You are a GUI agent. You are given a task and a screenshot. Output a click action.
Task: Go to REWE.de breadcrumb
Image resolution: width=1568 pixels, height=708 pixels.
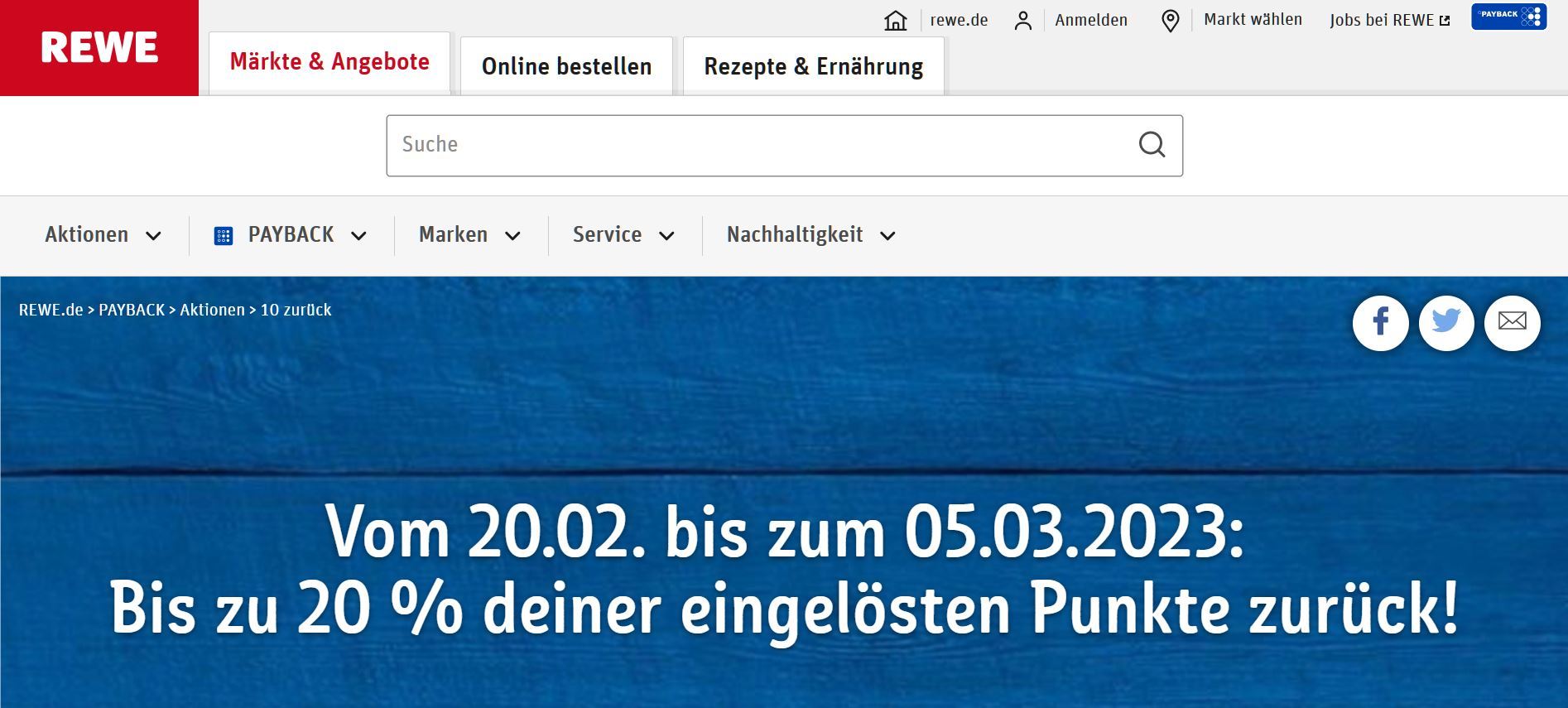[51, 310]
